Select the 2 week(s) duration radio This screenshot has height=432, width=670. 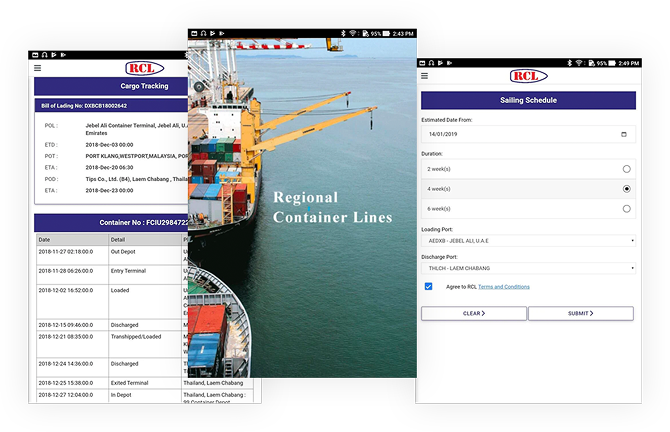pos(627,169)
